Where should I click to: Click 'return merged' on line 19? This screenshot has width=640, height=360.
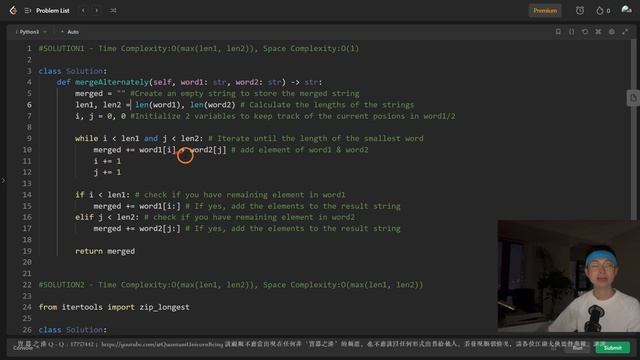105,251
